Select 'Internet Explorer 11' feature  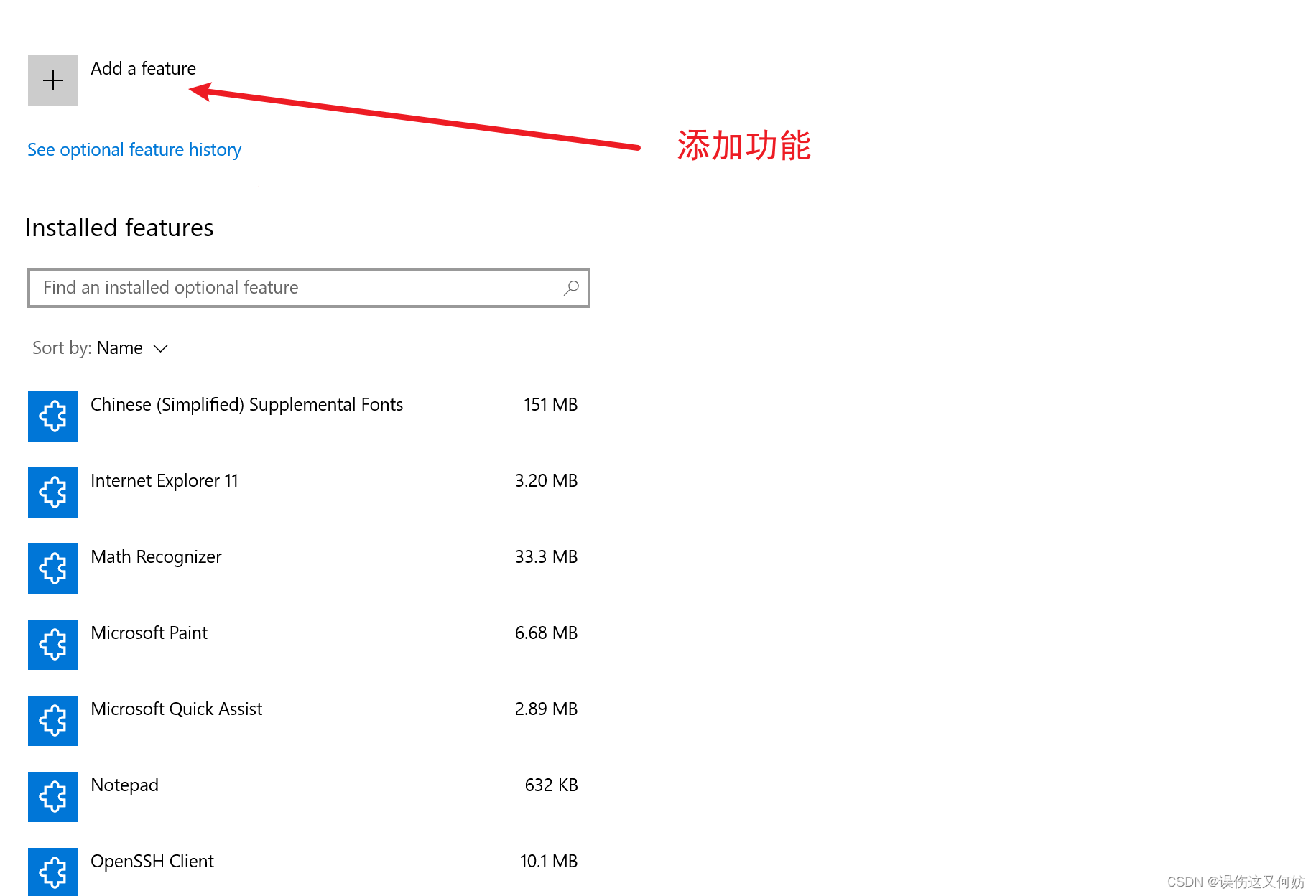point(164,480)
